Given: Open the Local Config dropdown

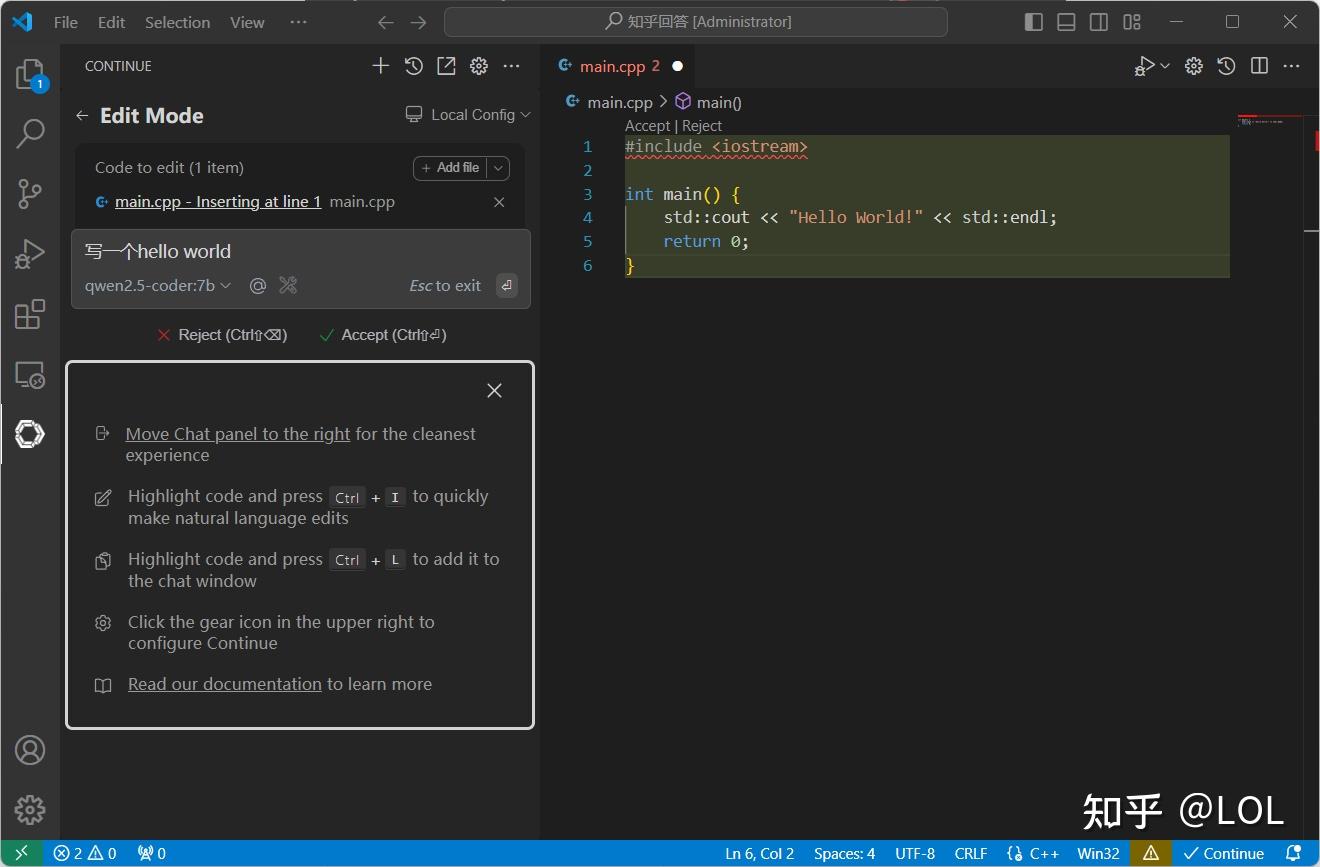Looking at the screenshot, I should click(467, 114).
